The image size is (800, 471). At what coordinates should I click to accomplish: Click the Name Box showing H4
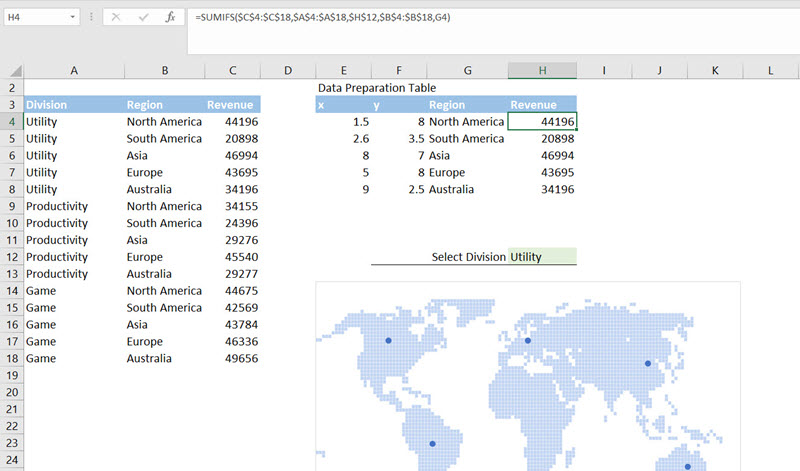[x=34, y=18]
